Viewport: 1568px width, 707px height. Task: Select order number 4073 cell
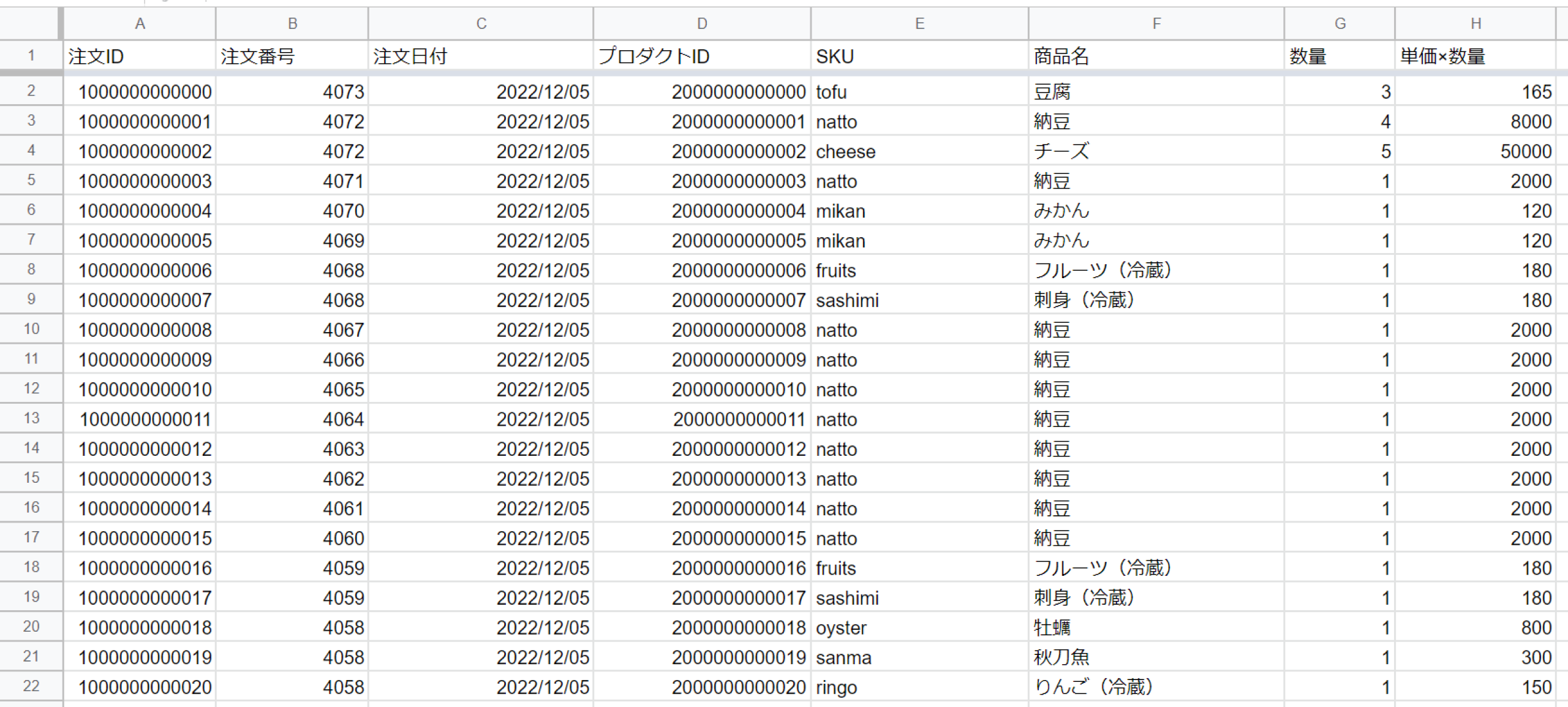[292, 92]
